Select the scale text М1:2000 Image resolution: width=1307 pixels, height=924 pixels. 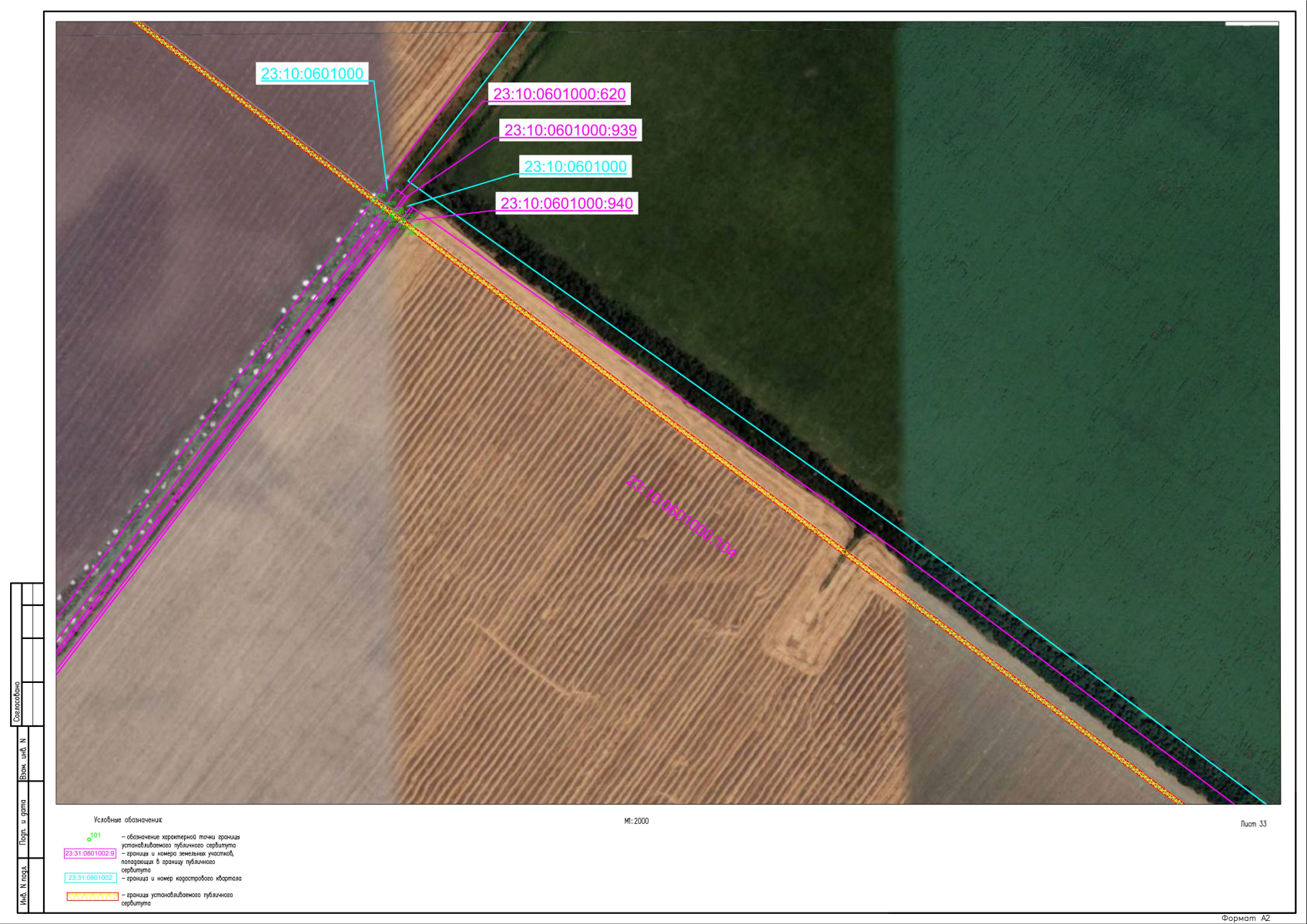pyautogui.click(x=636, y=822)
